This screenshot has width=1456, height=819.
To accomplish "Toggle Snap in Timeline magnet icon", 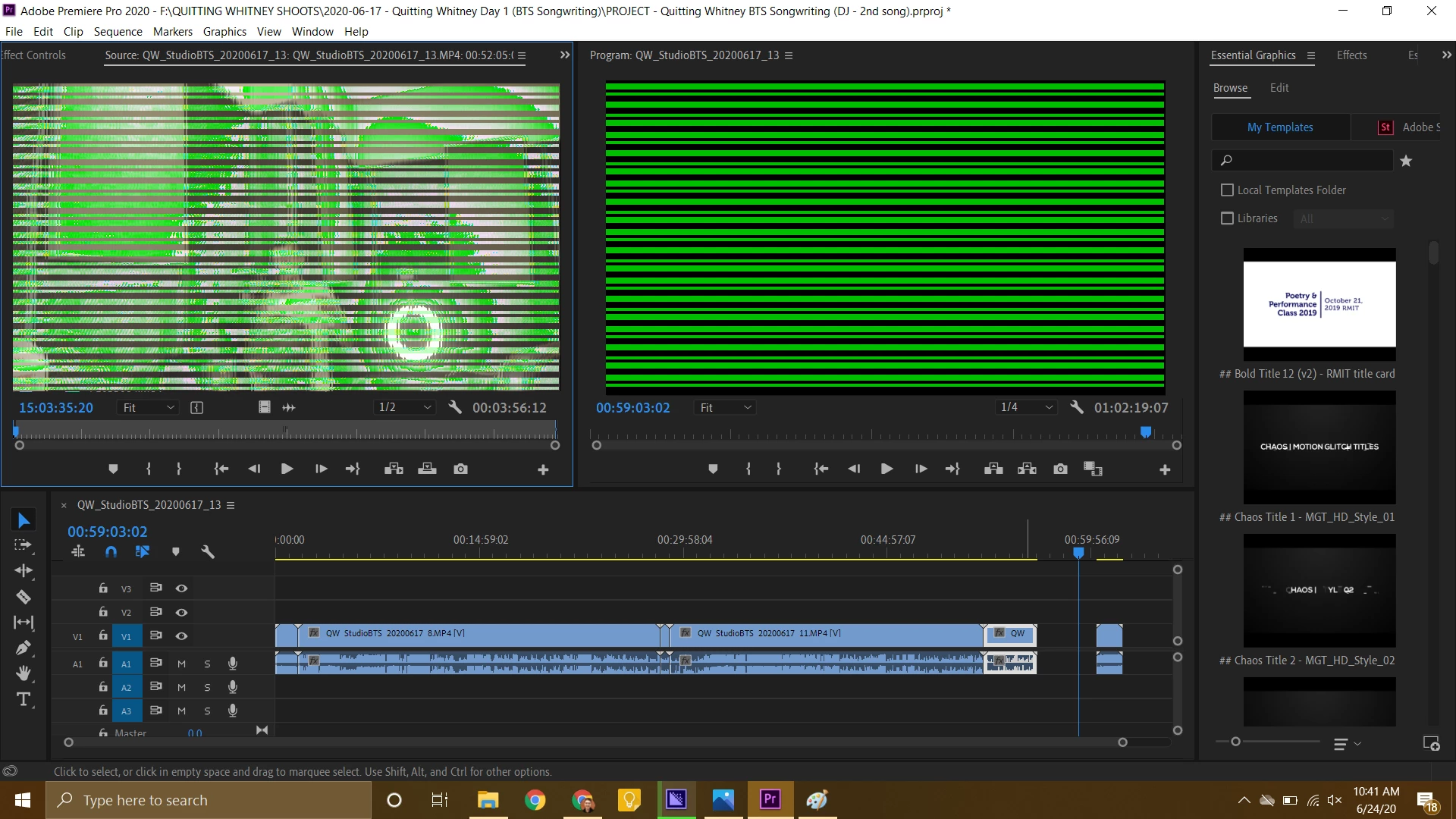I will [111, 552].
